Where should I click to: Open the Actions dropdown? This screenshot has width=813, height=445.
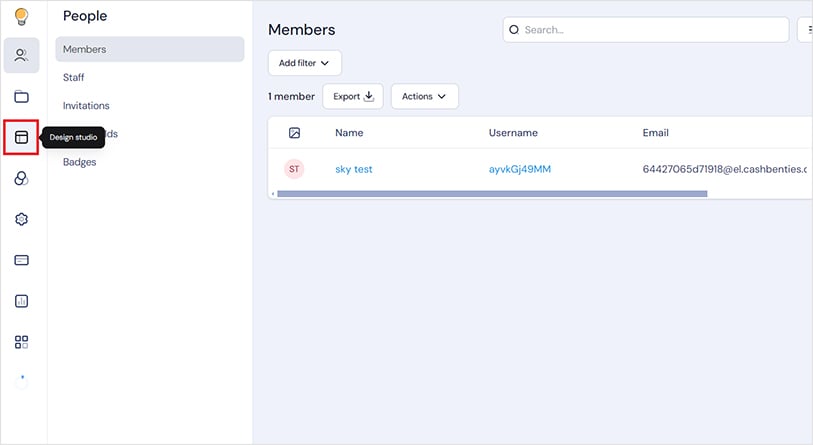click(x=425, y=96)
